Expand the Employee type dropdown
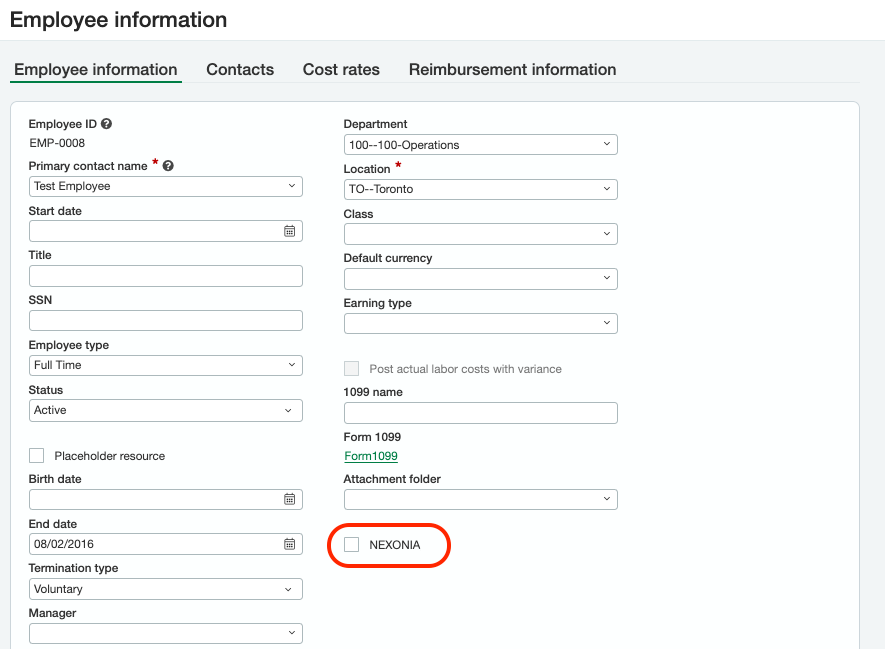Viewport: 885px width, 649px height. click(x=165, y=365)
